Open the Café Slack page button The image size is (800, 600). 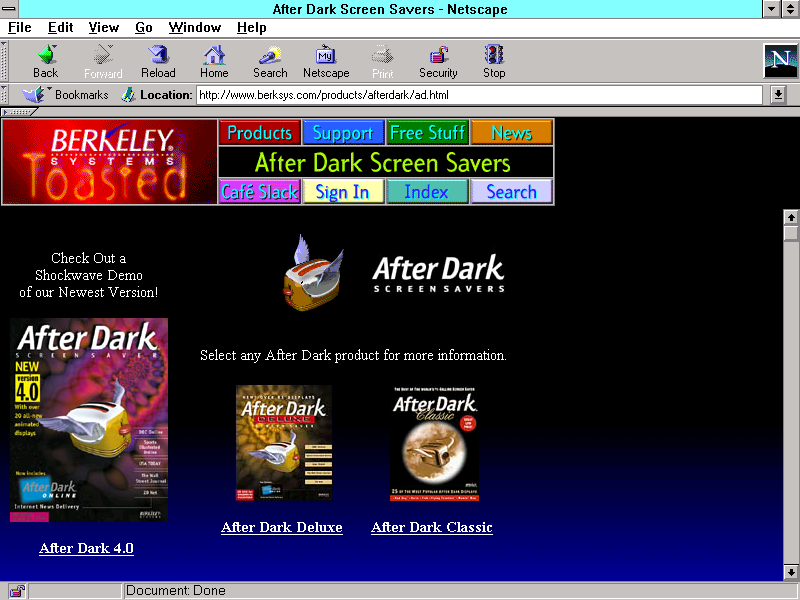coord(260,192)
